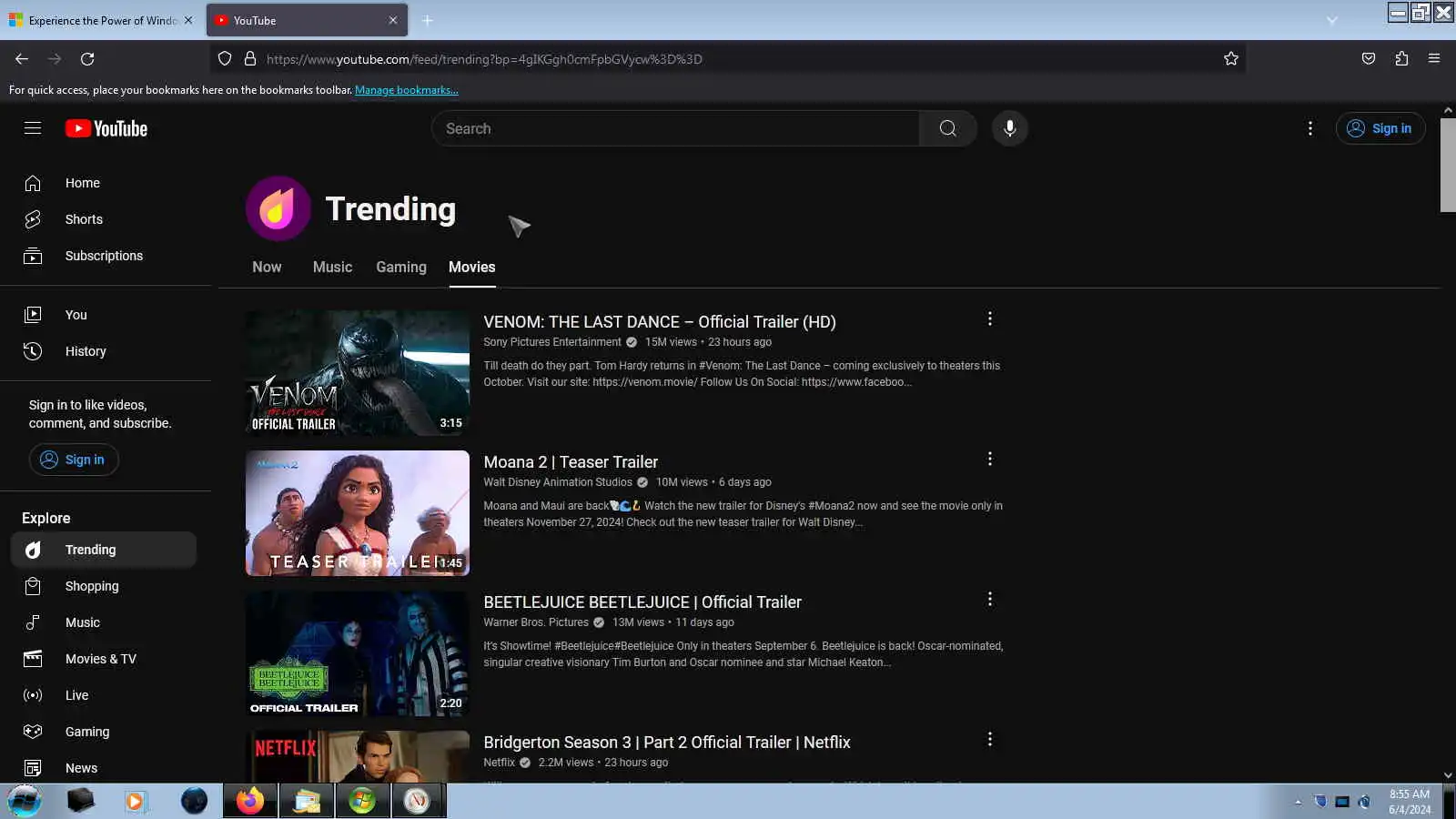Bookmark this page with the star

point(1231,59)
